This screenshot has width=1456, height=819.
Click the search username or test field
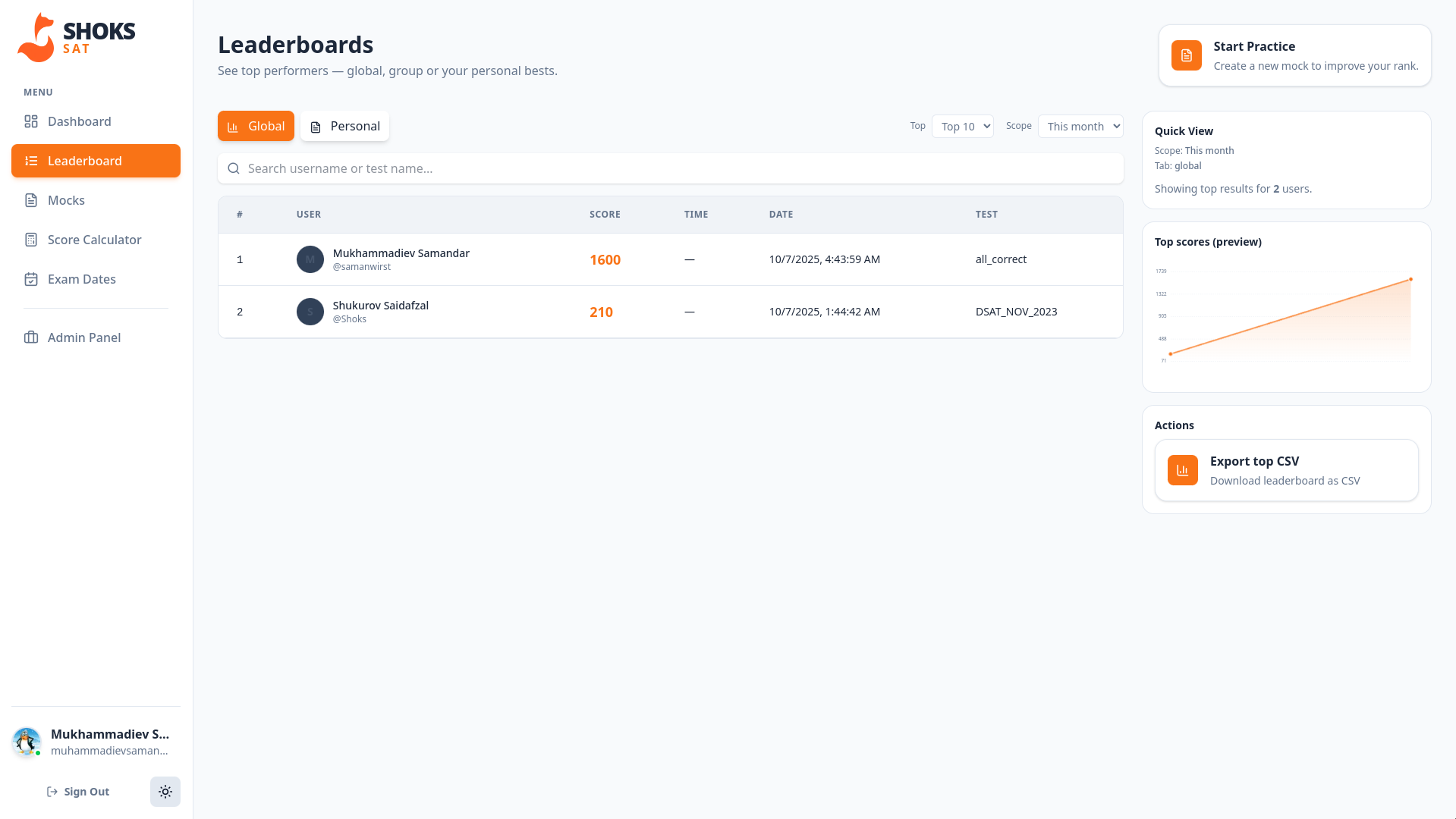coord(671,168)
